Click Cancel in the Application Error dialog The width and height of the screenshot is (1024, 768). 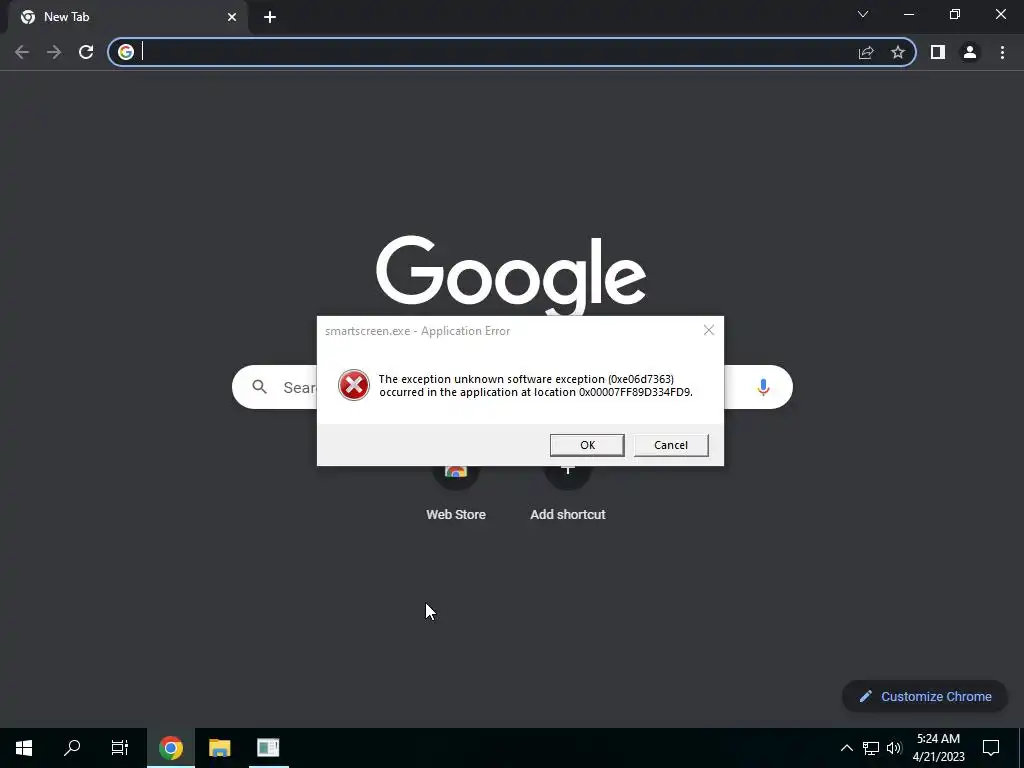671,445
